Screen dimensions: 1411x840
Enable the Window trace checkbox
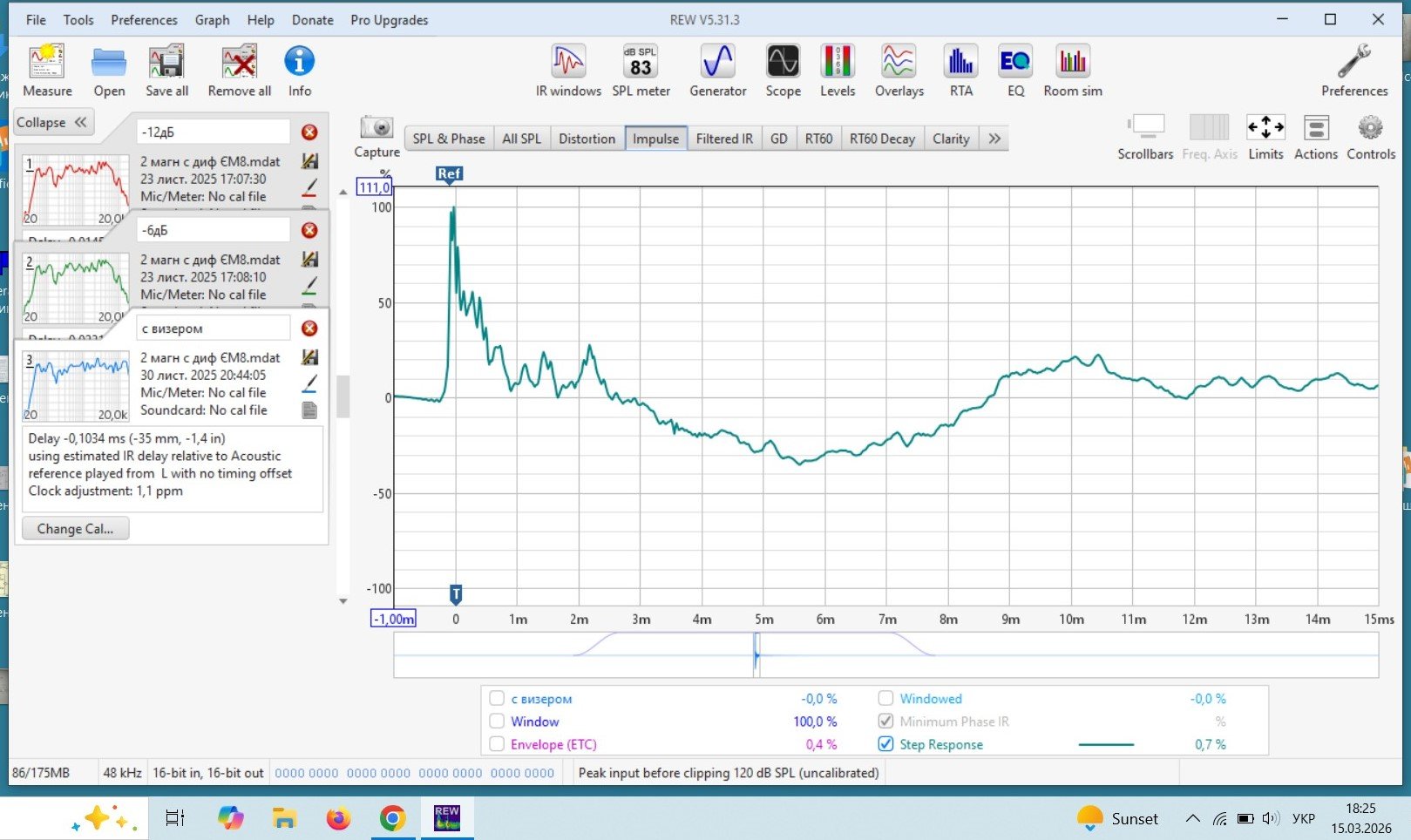tap(497, 721)
